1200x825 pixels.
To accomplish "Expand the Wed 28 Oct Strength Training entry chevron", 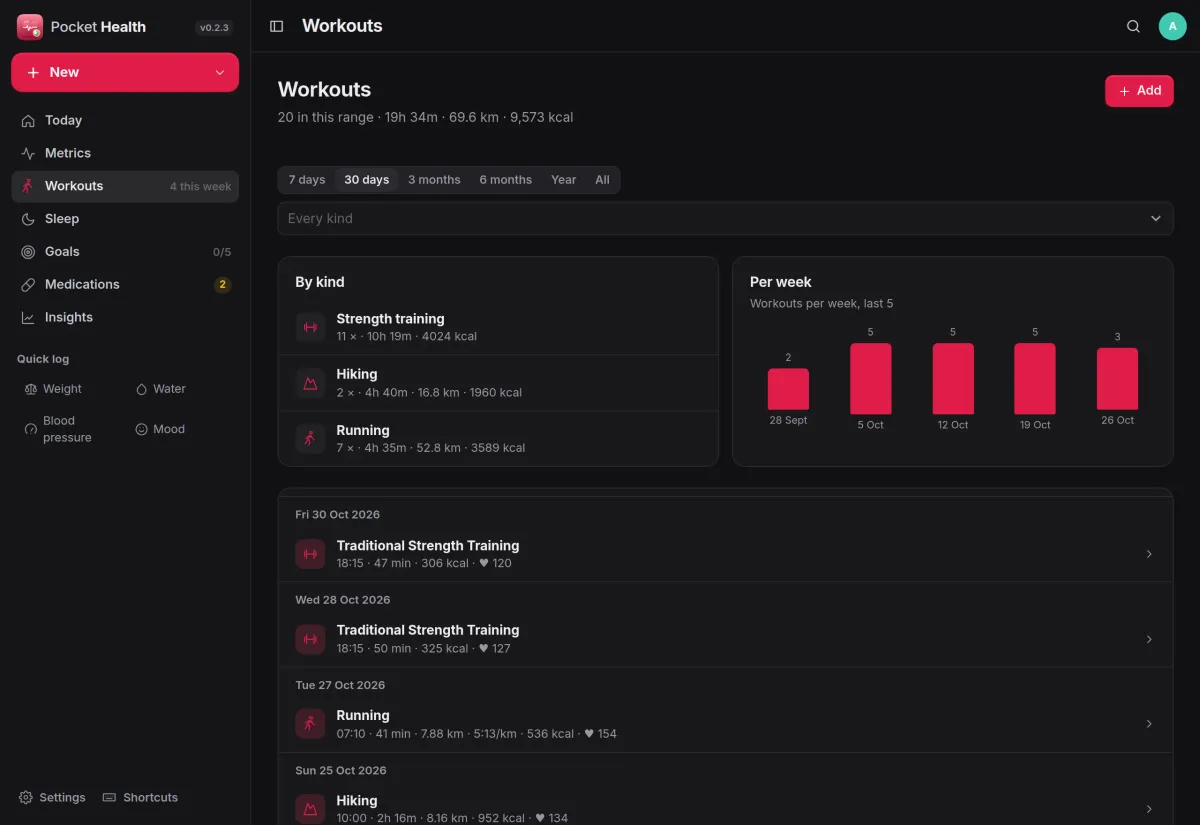I will [1149, 639].
